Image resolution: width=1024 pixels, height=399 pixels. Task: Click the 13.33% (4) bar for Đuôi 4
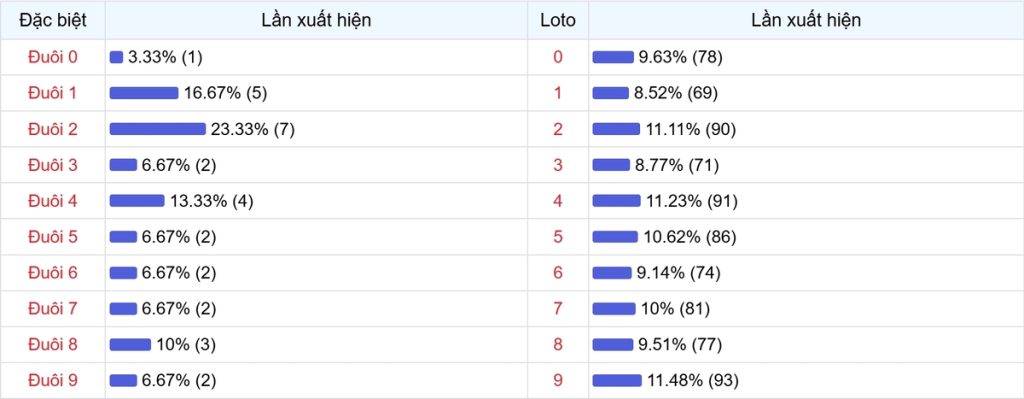click(137, 201)
